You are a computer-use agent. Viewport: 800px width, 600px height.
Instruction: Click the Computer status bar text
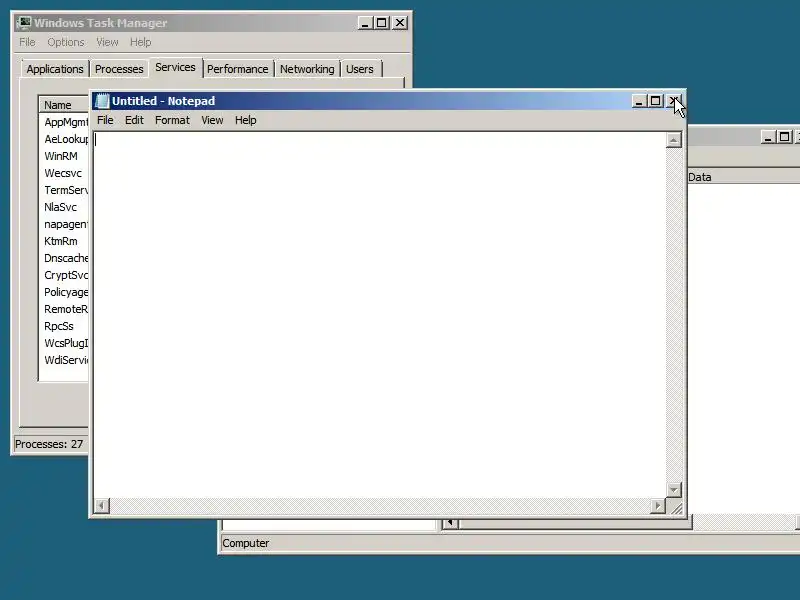coord(246,543)
